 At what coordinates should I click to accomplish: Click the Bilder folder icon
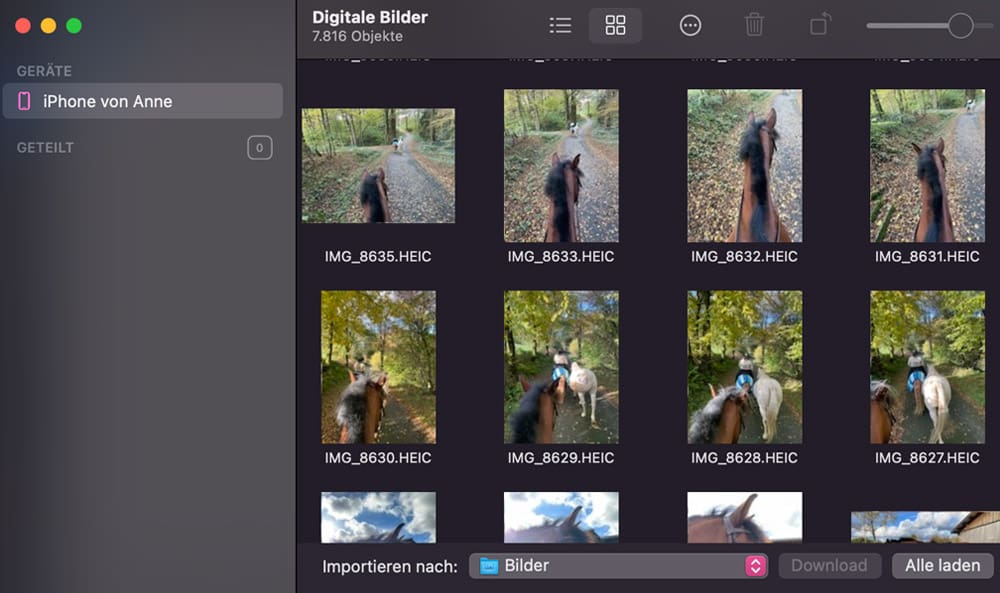click(489, 566)
